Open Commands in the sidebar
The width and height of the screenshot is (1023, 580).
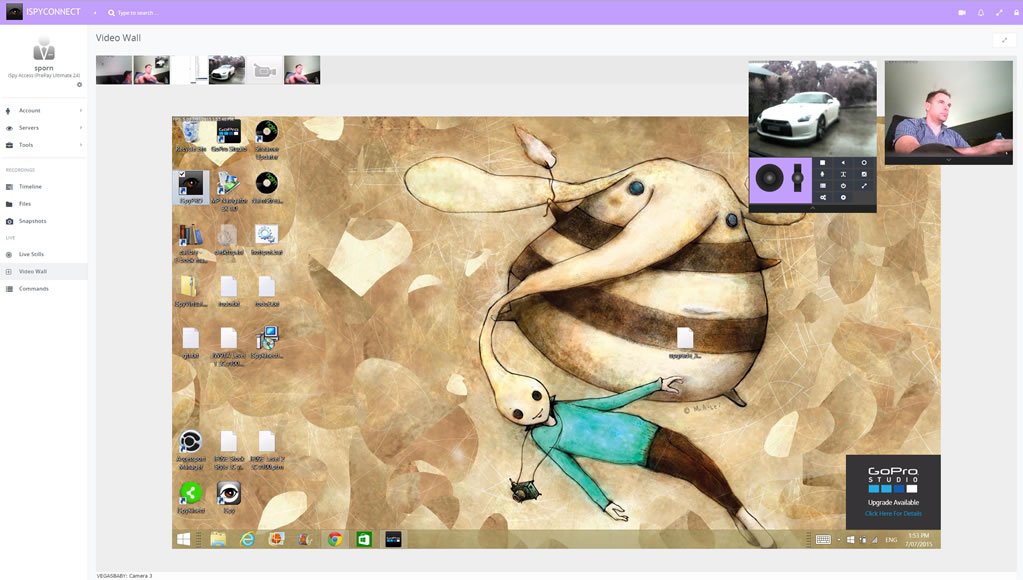pos(44,288)
